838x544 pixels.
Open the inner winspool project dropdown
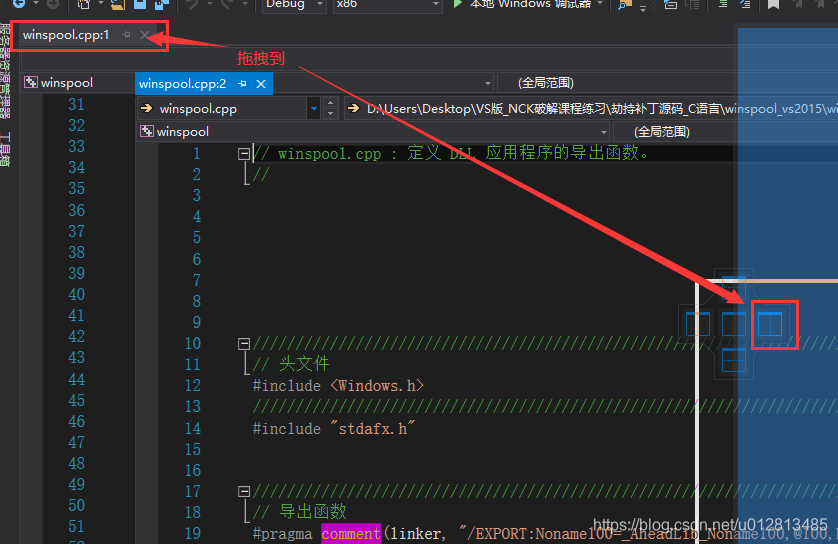point(373,131)
